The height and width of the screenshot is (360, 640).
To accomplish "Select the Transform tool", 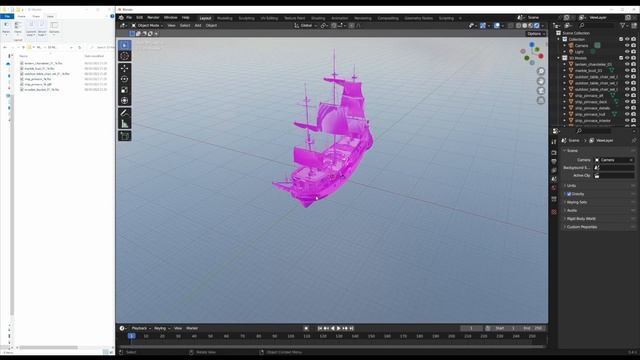I will [x=125, y=100].
